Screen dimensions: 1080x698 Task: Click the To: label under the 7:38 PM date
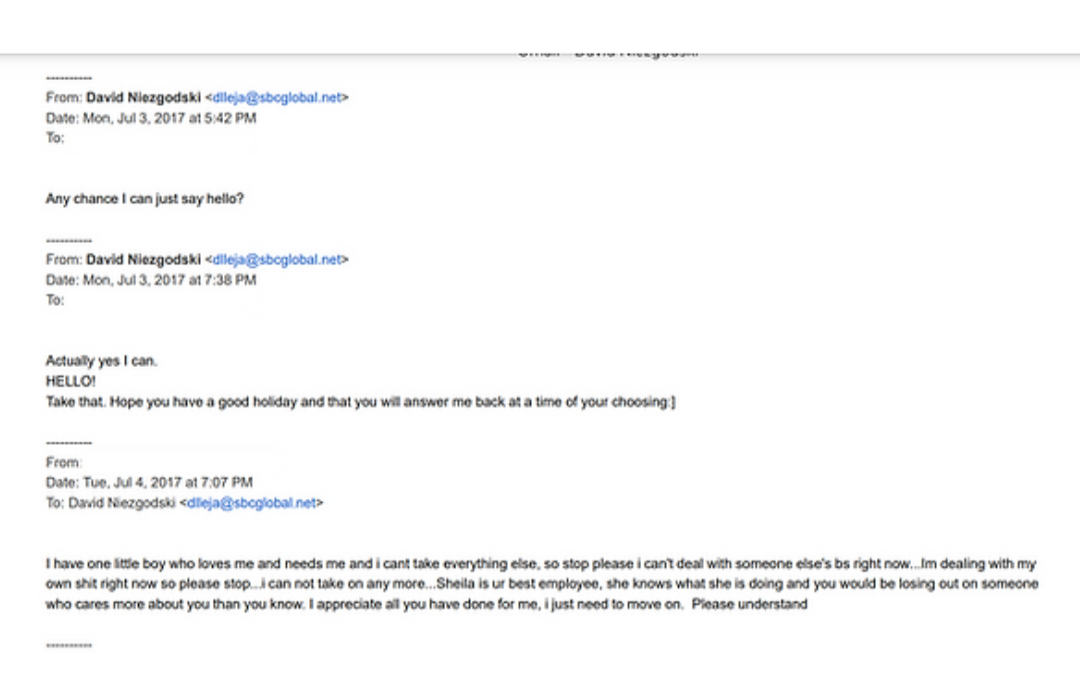point(55,300)
